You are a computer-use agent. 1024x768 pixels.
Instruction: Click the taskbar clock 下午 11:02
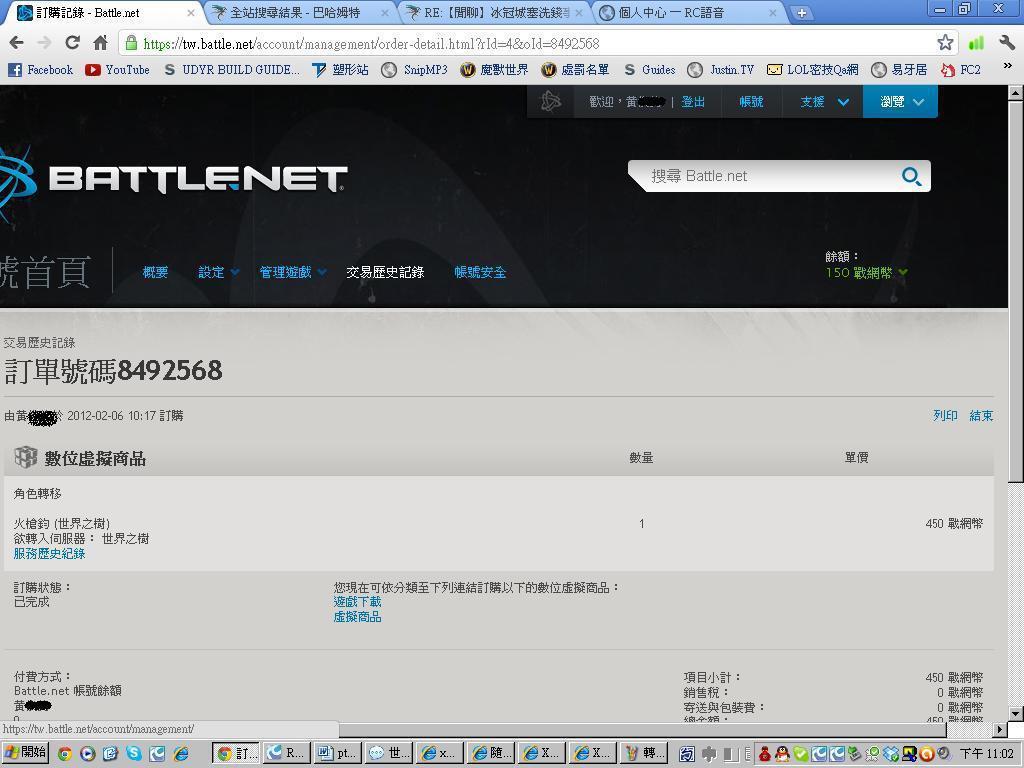click(986, 754)
